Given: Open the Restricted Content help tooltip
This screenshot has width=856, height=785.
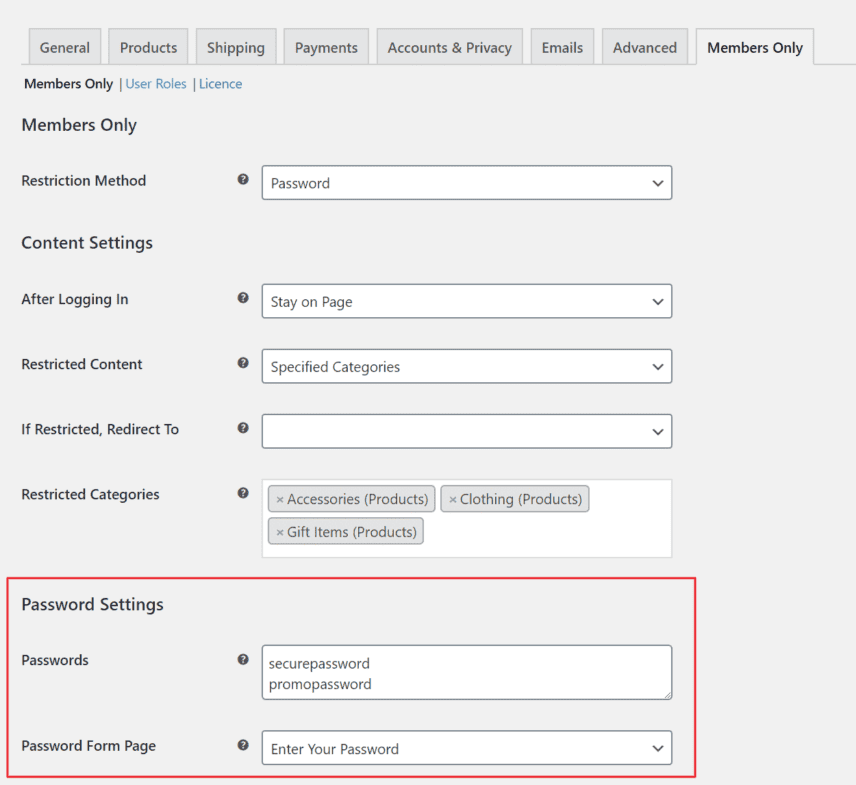Looking at the screenshot, I should click(x=243, y=364).
